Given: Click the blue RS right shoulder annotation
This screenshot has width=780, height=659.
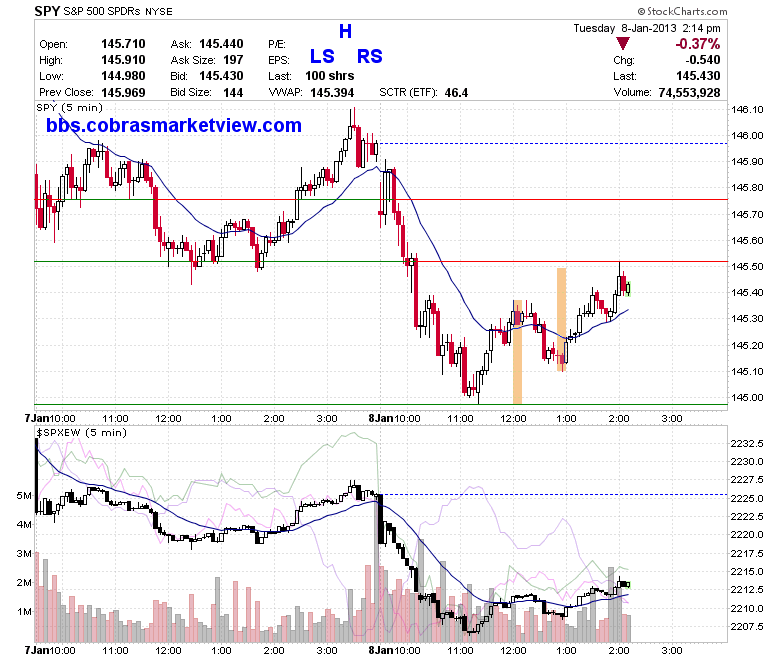Looking at the screenshot, I should (370, 56).
